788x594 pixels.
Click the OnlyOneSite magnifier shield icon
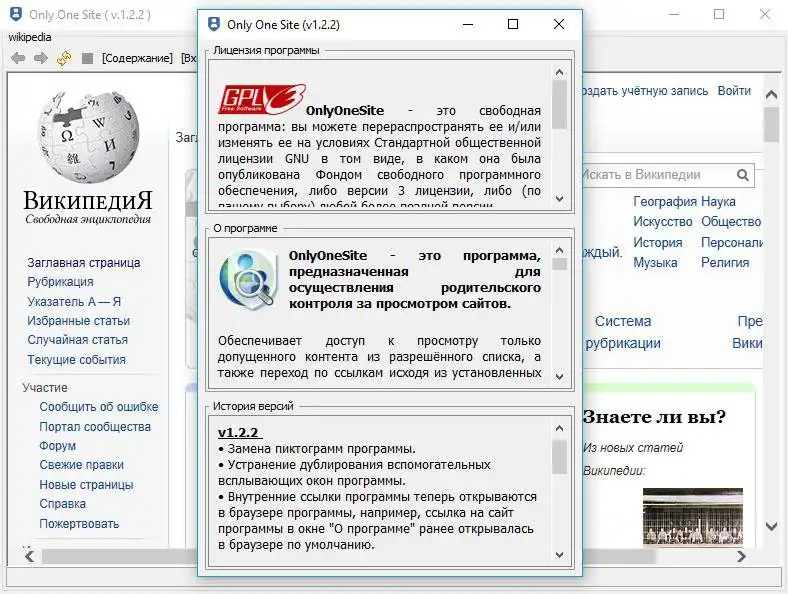coord(248,278)
